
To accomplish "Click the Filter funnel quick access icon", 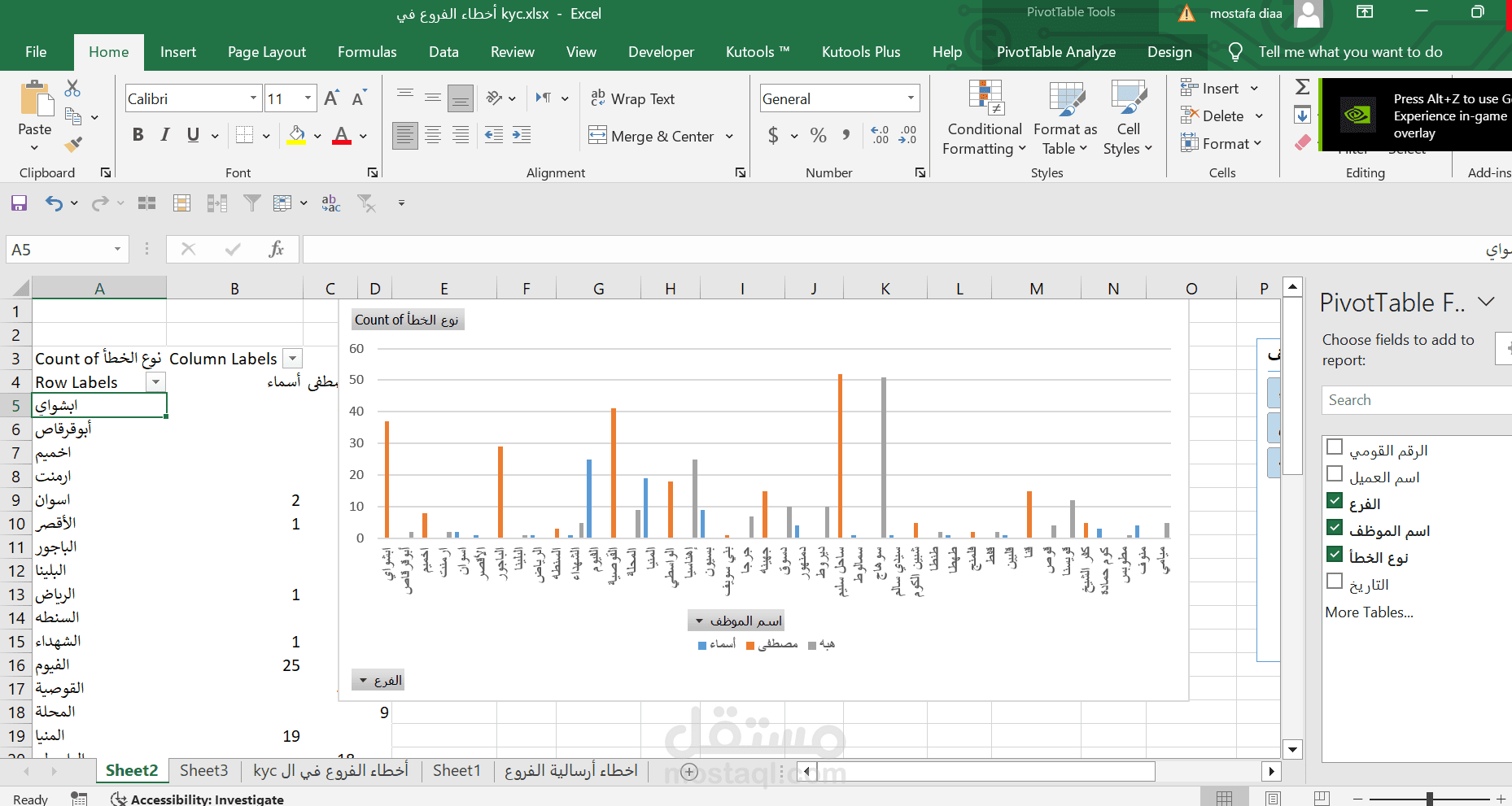I will [252, 203].
